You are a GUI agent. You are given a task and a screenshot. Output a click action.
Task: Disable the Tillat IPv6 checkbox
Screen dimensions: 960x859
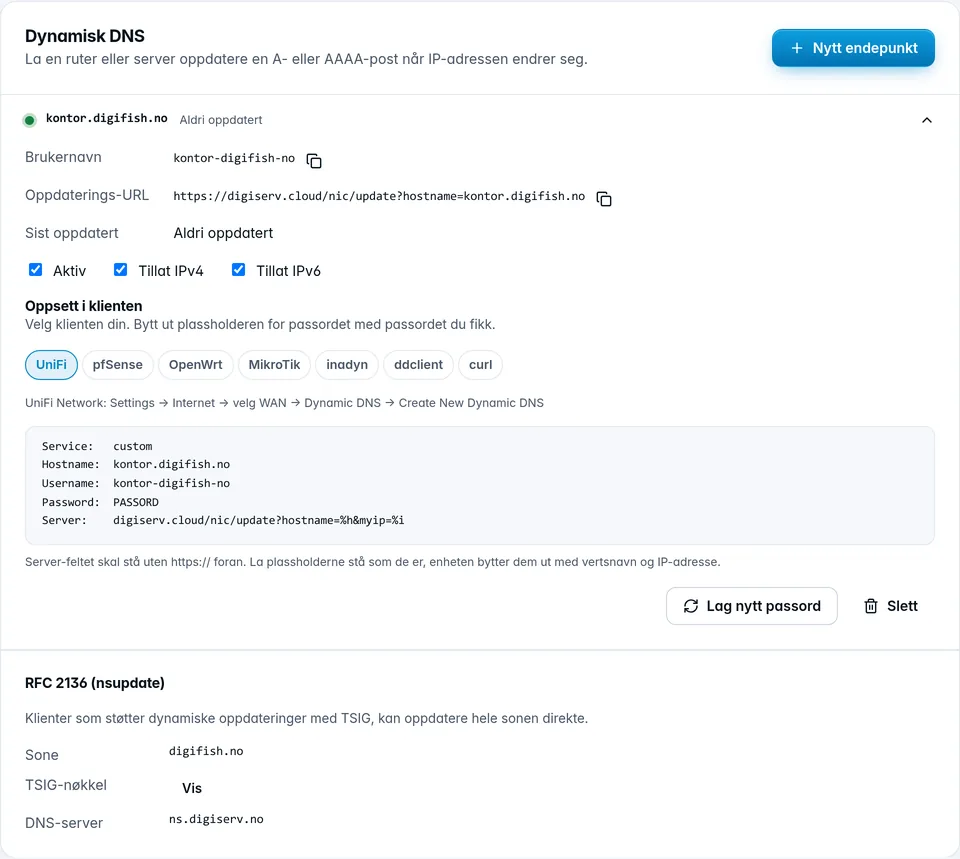239,270
